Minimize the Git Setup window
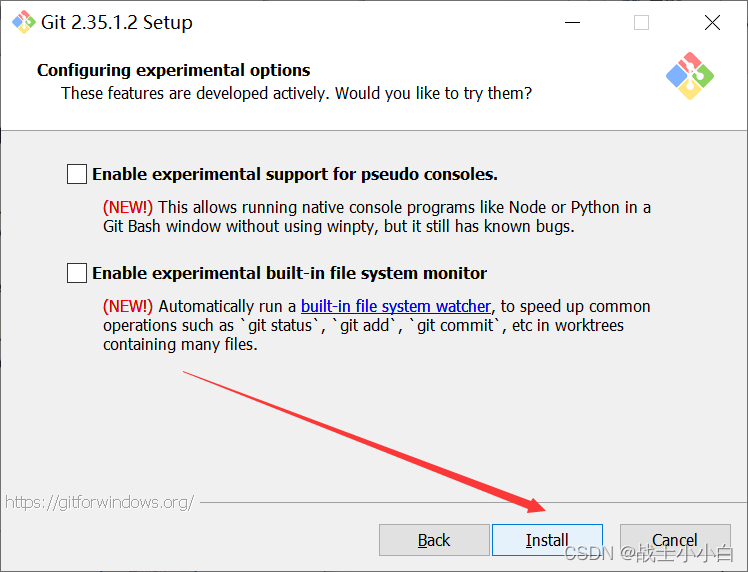The height and width of the screenshot is (572, 748). point(572,22)
